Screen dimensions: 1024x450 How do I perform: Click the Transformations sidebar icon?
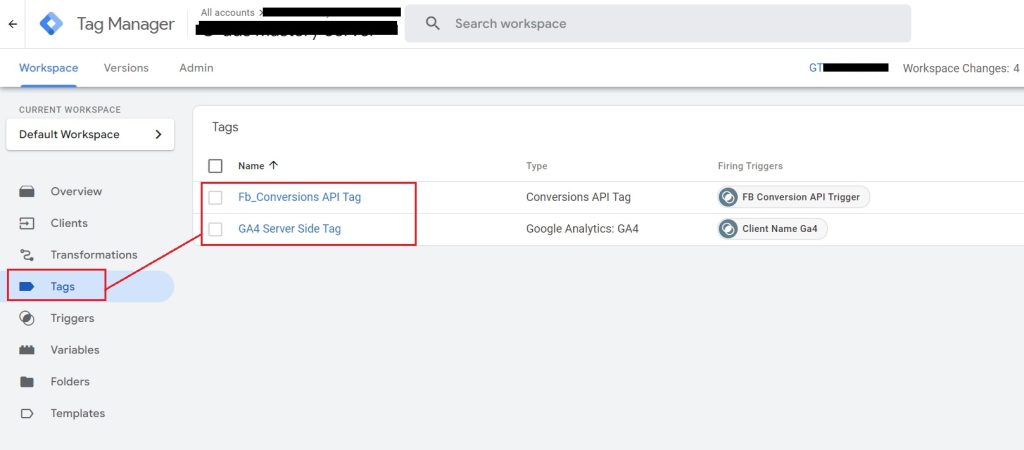click(x=27, y=255)
